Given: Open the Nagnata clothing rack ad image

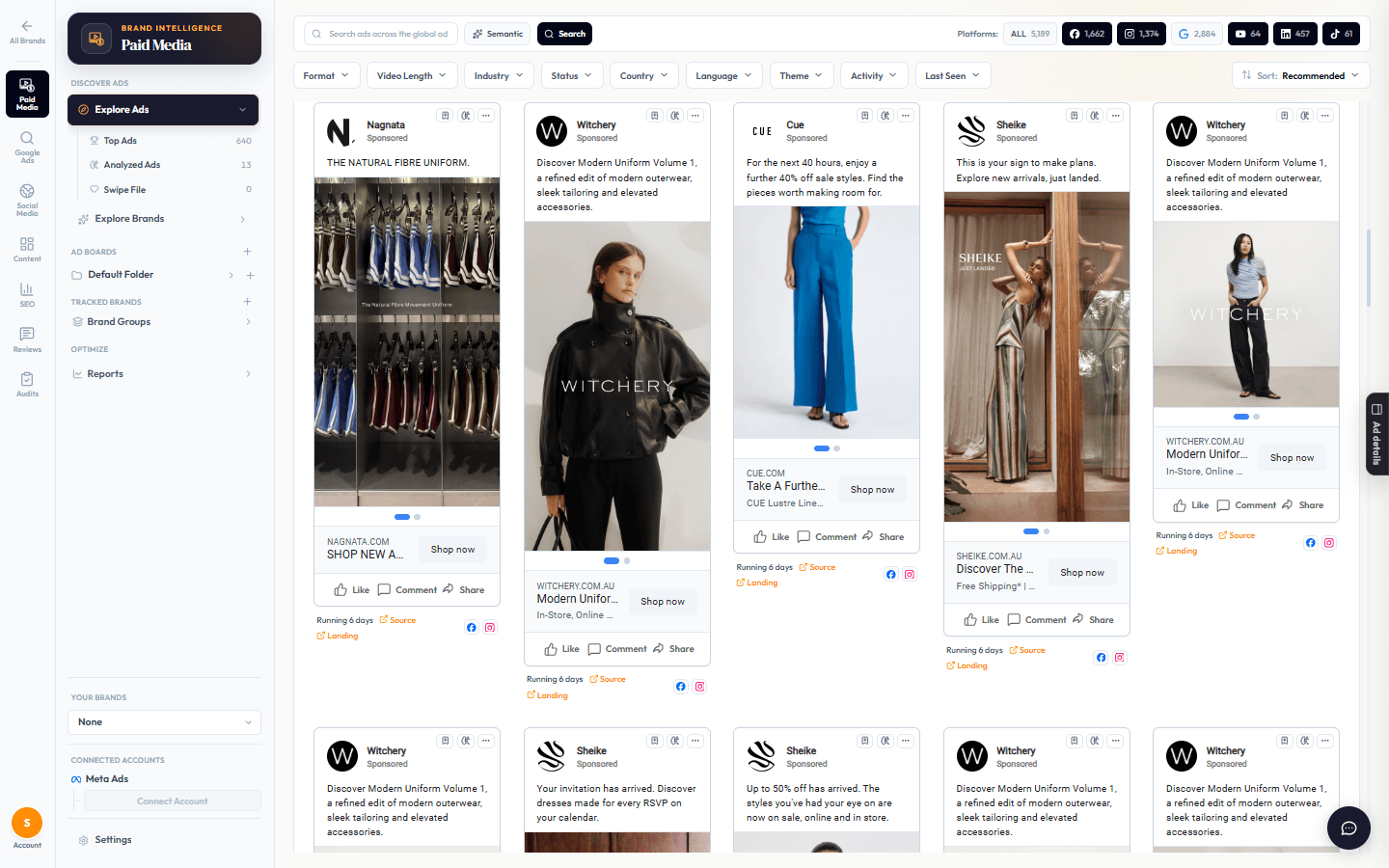Looking at the screenshot, I should pyautogui.click(x=407, y=341).
